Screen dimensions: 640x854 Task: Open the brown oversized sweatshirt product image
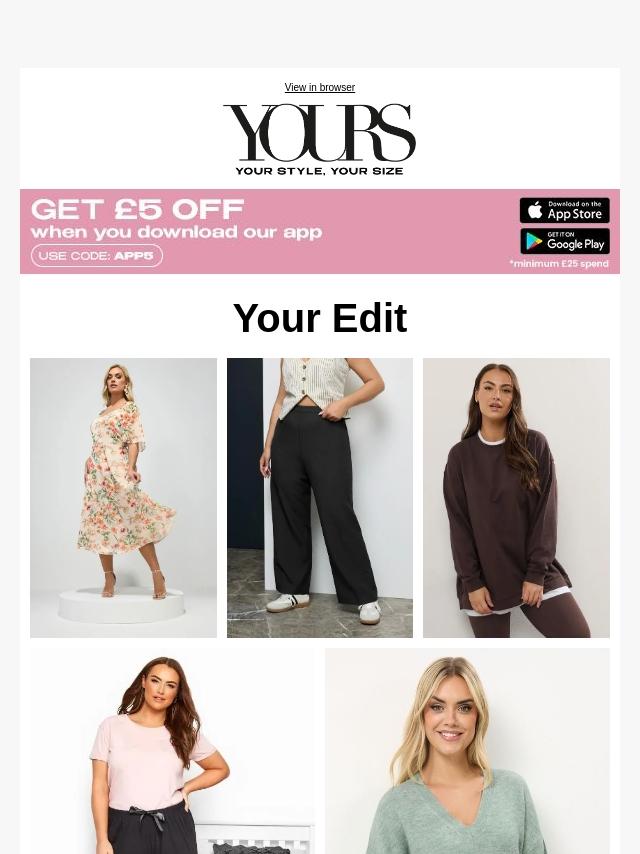pyautogui.click(x=516, y=498)
